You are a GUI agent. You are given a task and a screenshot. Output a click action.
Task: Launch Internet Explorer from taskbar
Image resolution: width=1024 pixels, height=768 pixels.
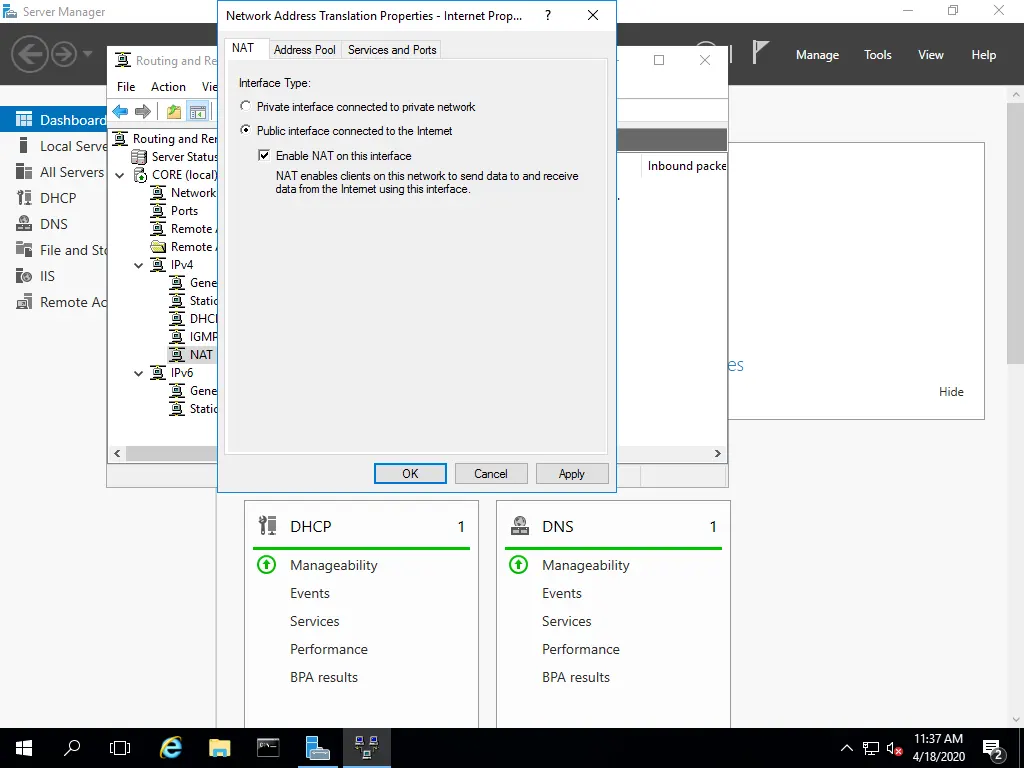point(171,748)
